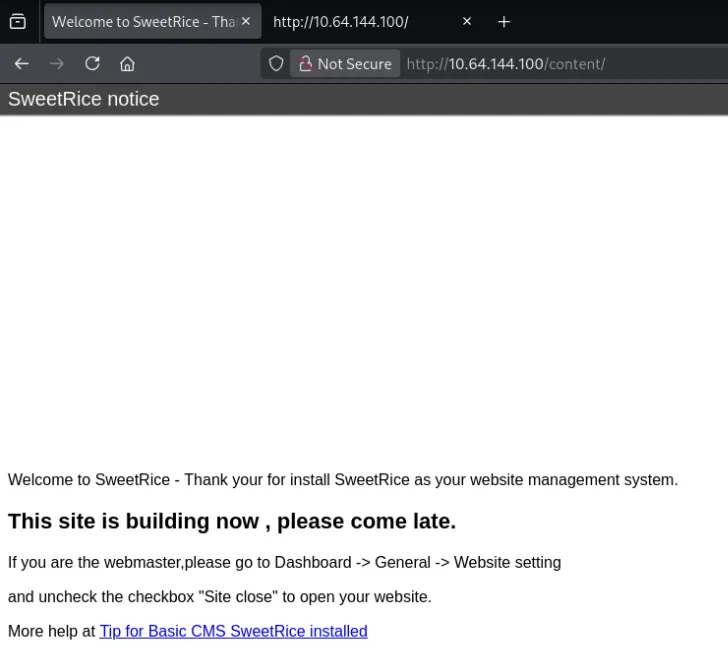Switch to the http://10.64.144.100/ tab
Image resolution: width=728 pixels, height=670 pixels.
(341, 21)
